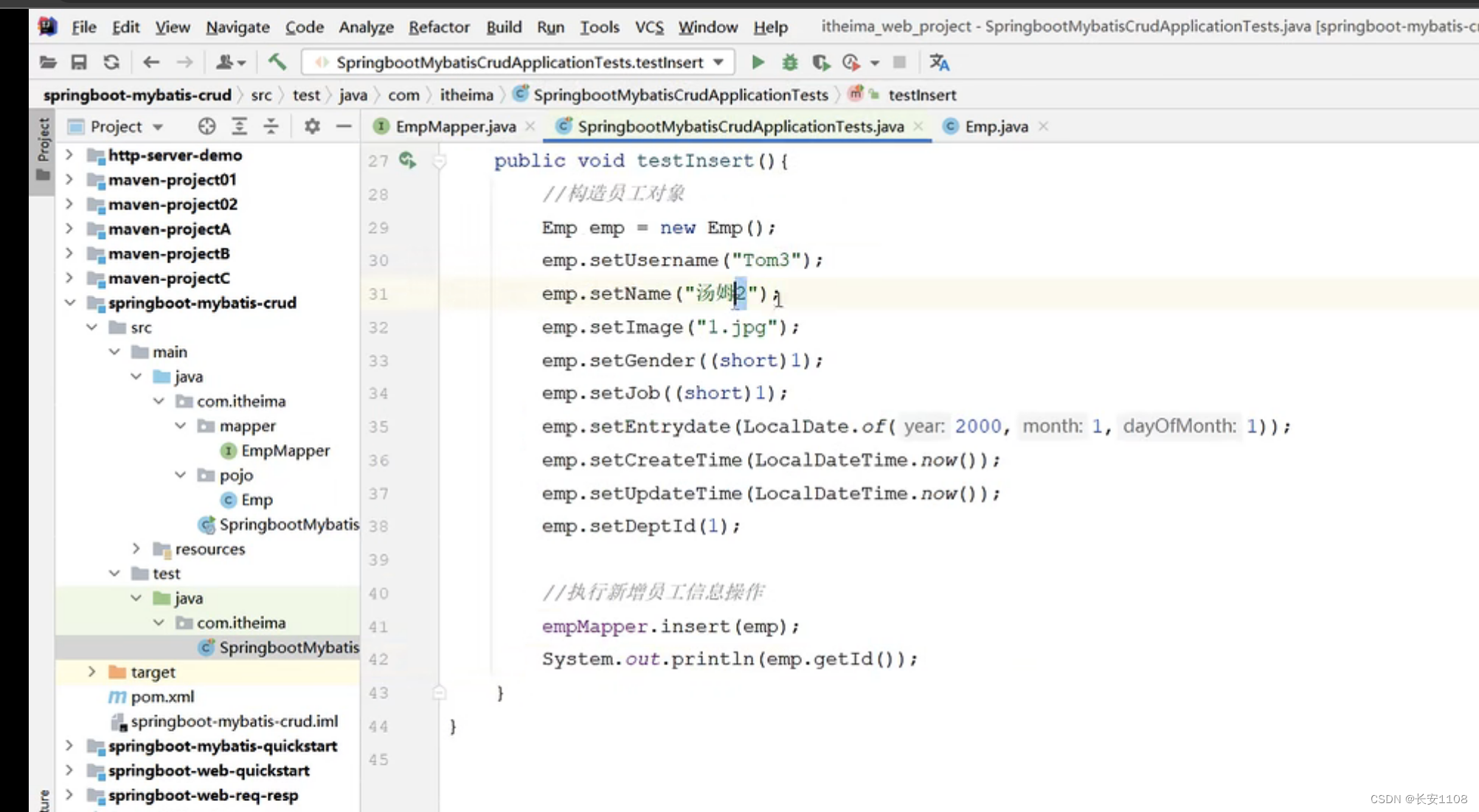Open the File menu
This screenshot has width=1479, height=812.
pos(84,27)
